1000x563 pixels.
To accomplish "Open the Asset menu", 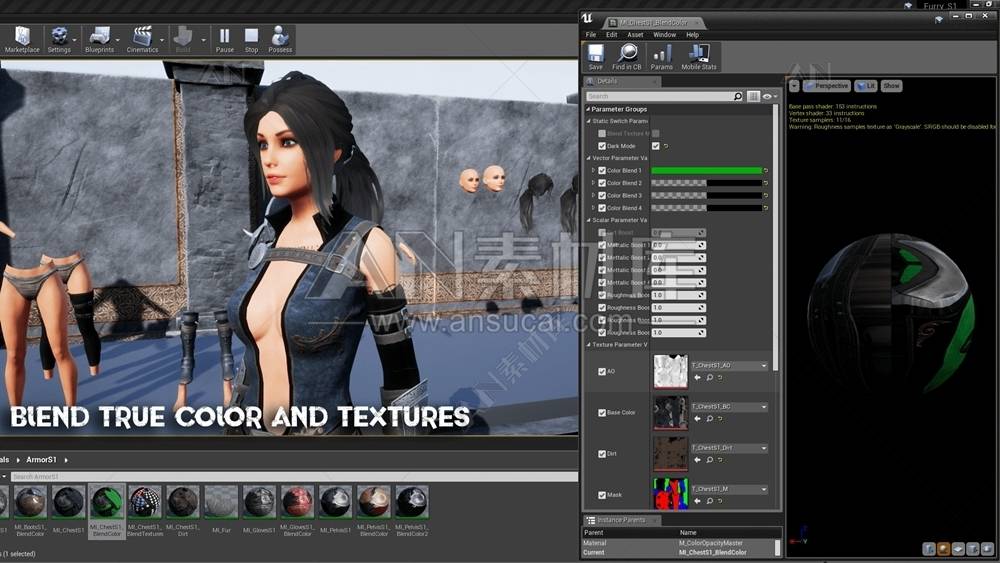I will 635,35.
